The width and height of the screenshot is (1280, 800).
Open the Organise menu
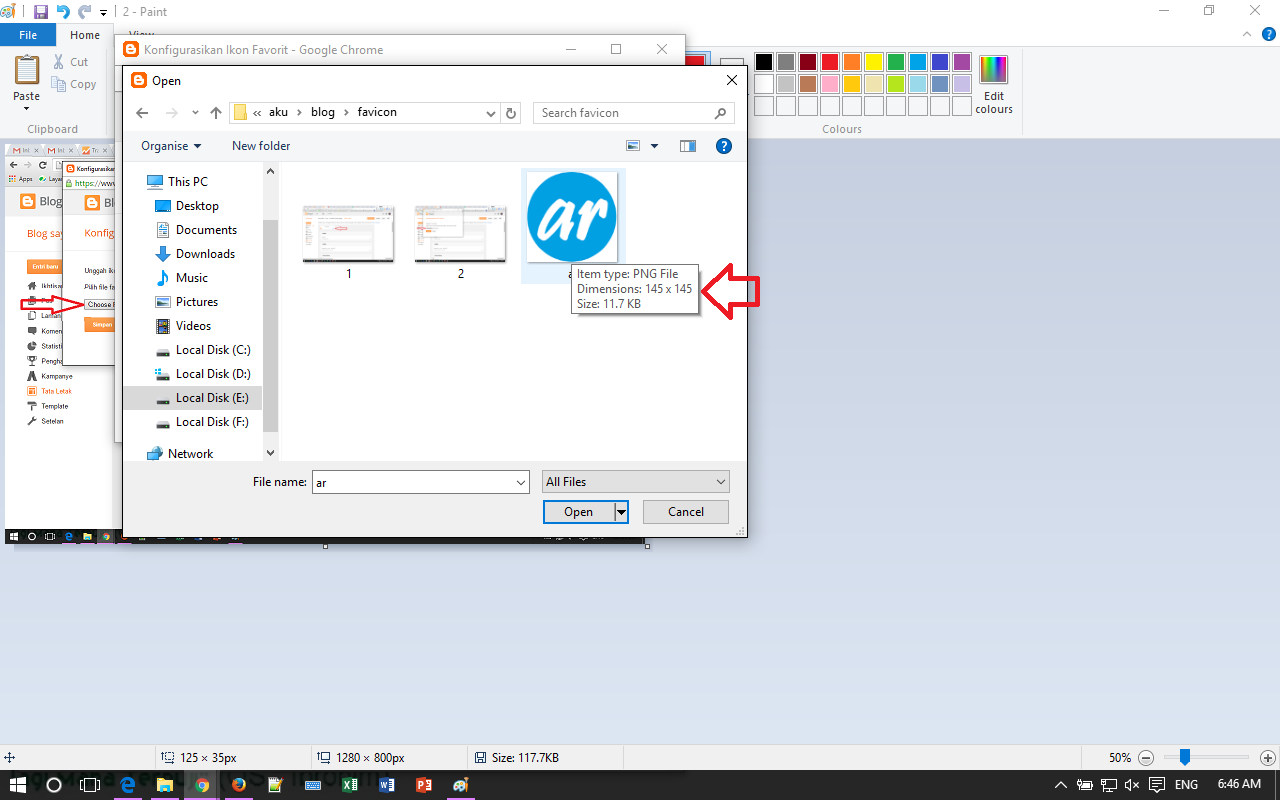click(x=171, y=146)
